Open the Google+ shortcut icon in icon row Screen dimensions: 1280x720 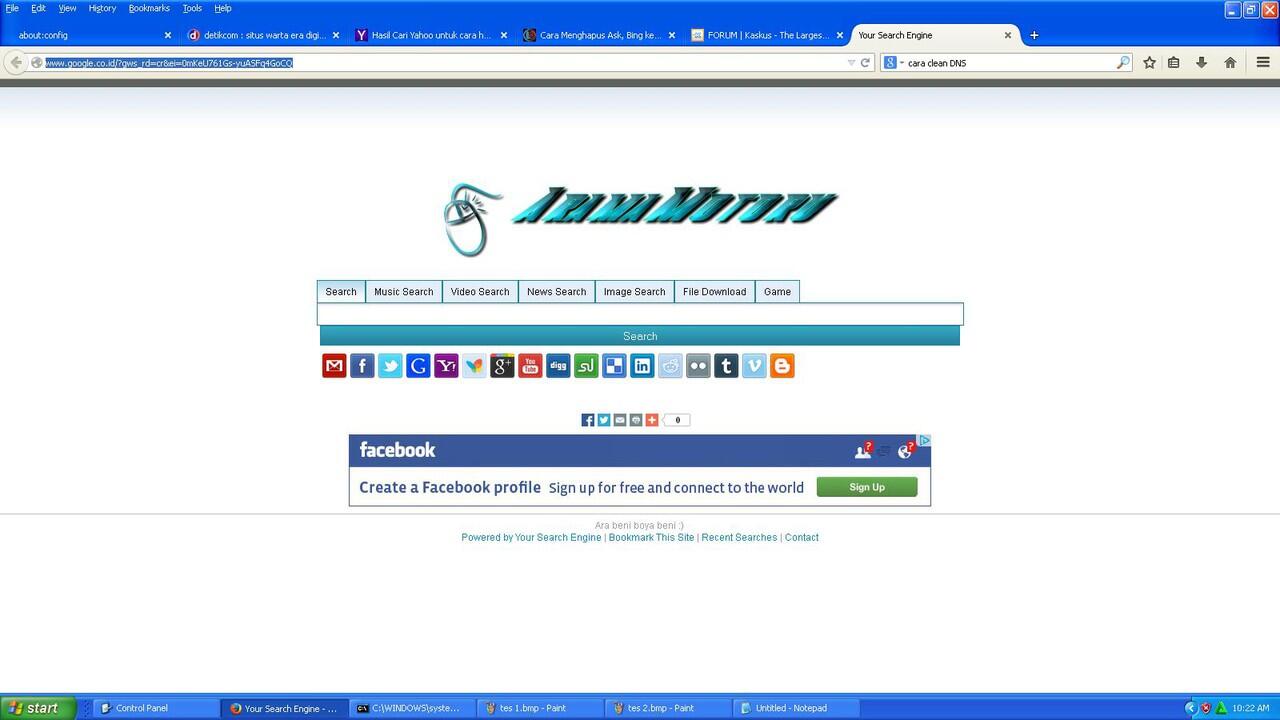[502, 366]
